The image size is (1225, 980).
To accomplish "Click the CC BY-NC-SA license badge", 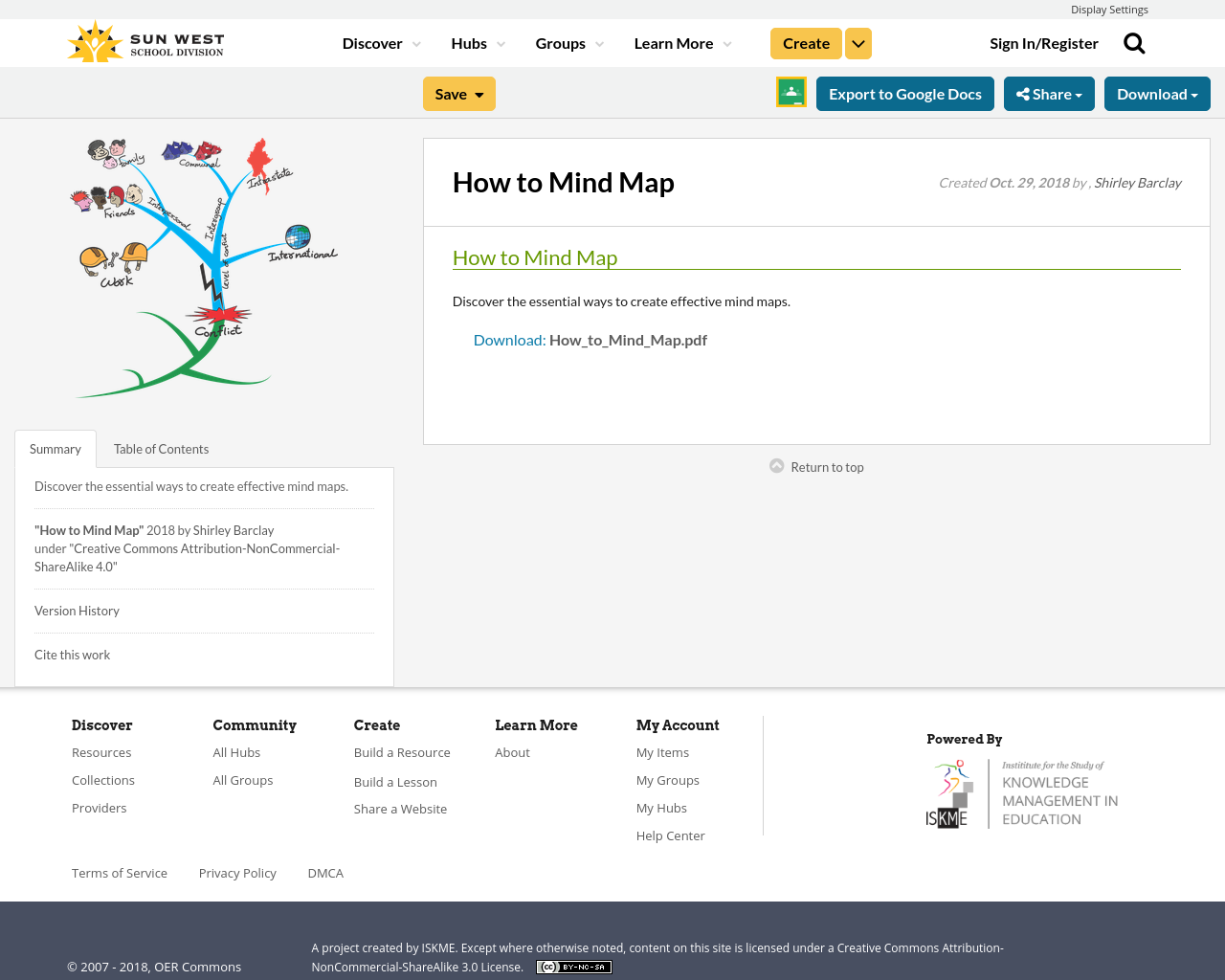I will pos(573,967).
